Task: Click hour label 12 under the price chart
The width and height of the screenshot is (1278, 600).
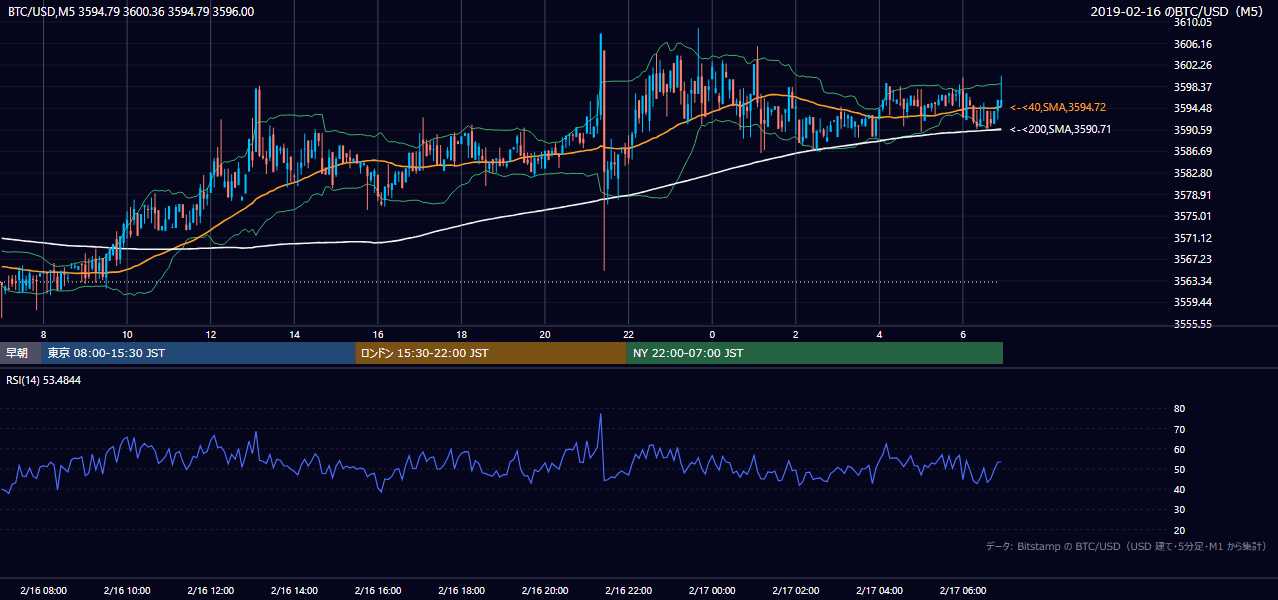Action: [x=211, y=334]
